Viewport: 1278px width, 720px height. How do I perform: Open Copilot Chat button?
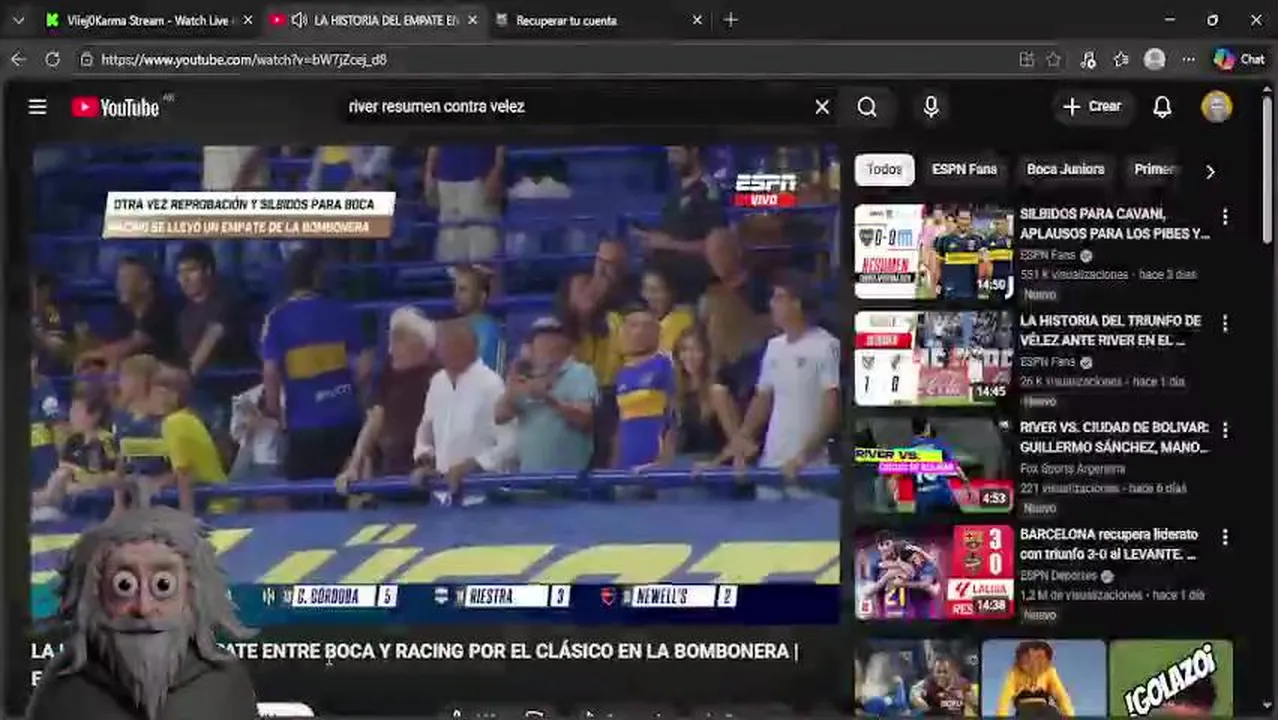click(1239, 60)
